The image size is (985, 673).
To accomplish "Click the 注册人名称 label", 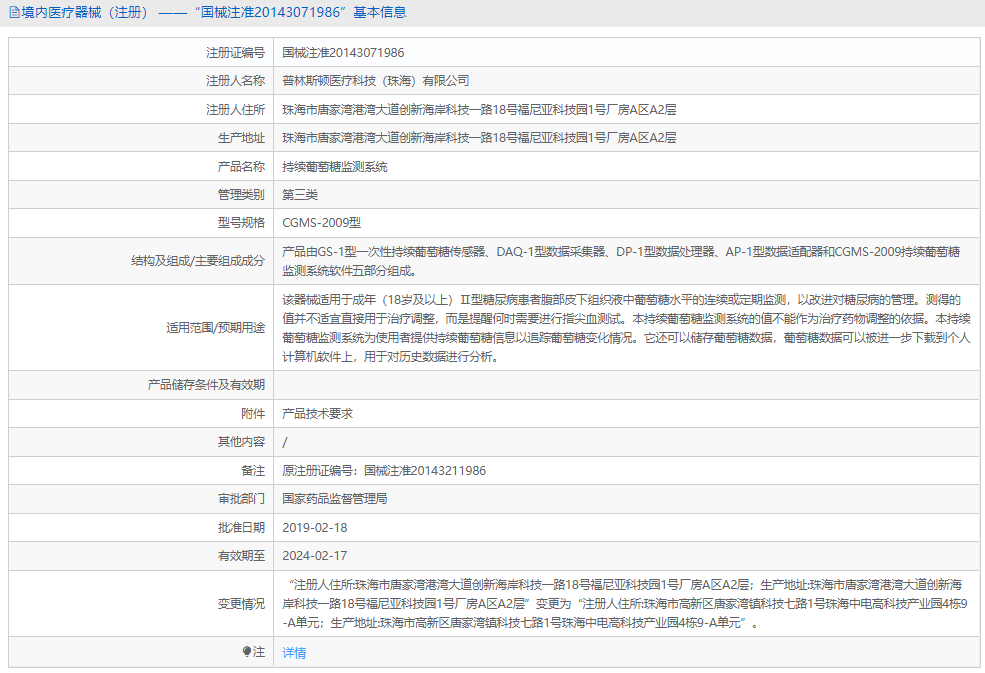I will click(x=236, y=81).
